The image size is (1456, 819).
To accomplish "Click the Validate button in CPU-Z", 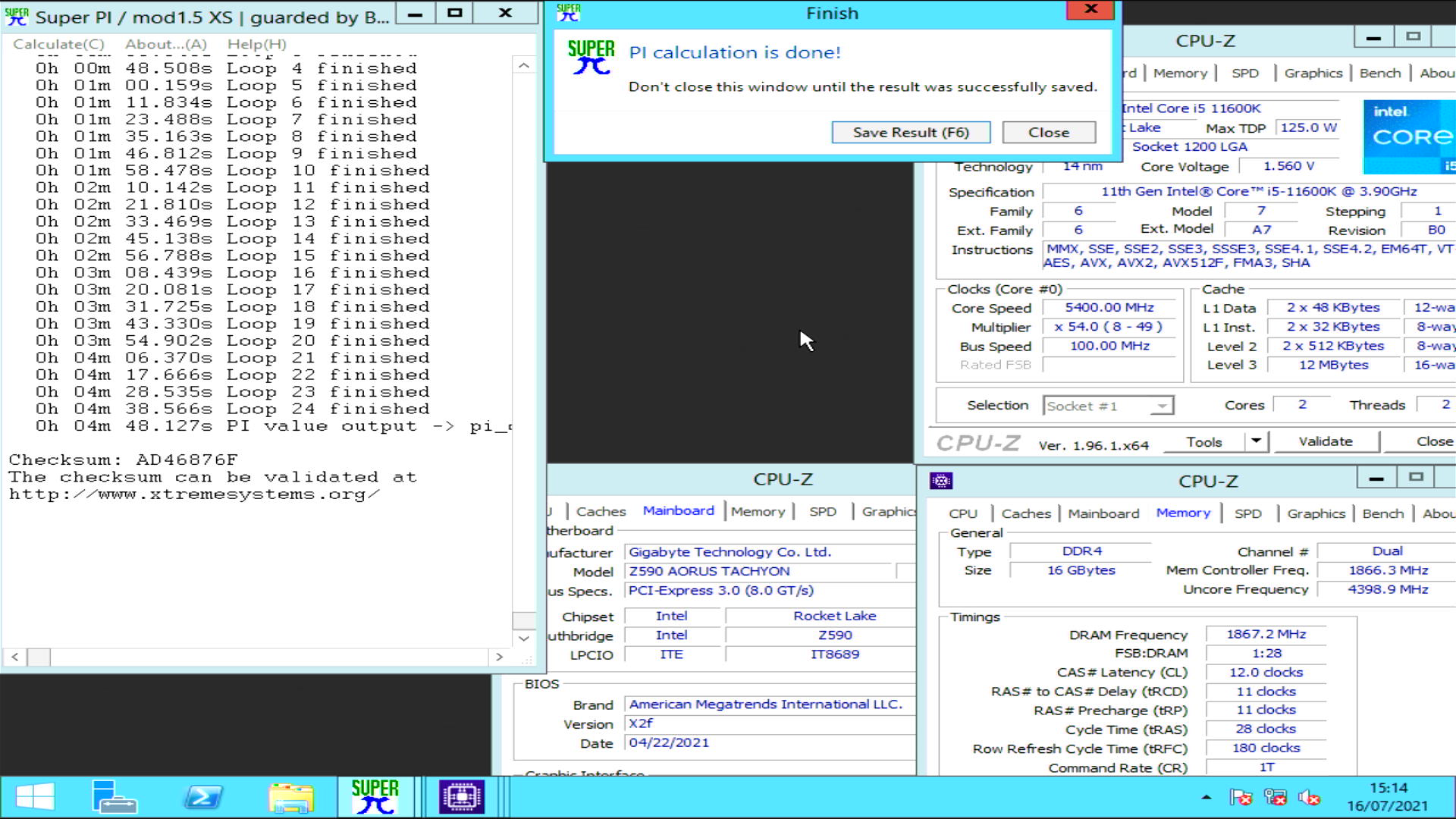I will (1325, 441).
